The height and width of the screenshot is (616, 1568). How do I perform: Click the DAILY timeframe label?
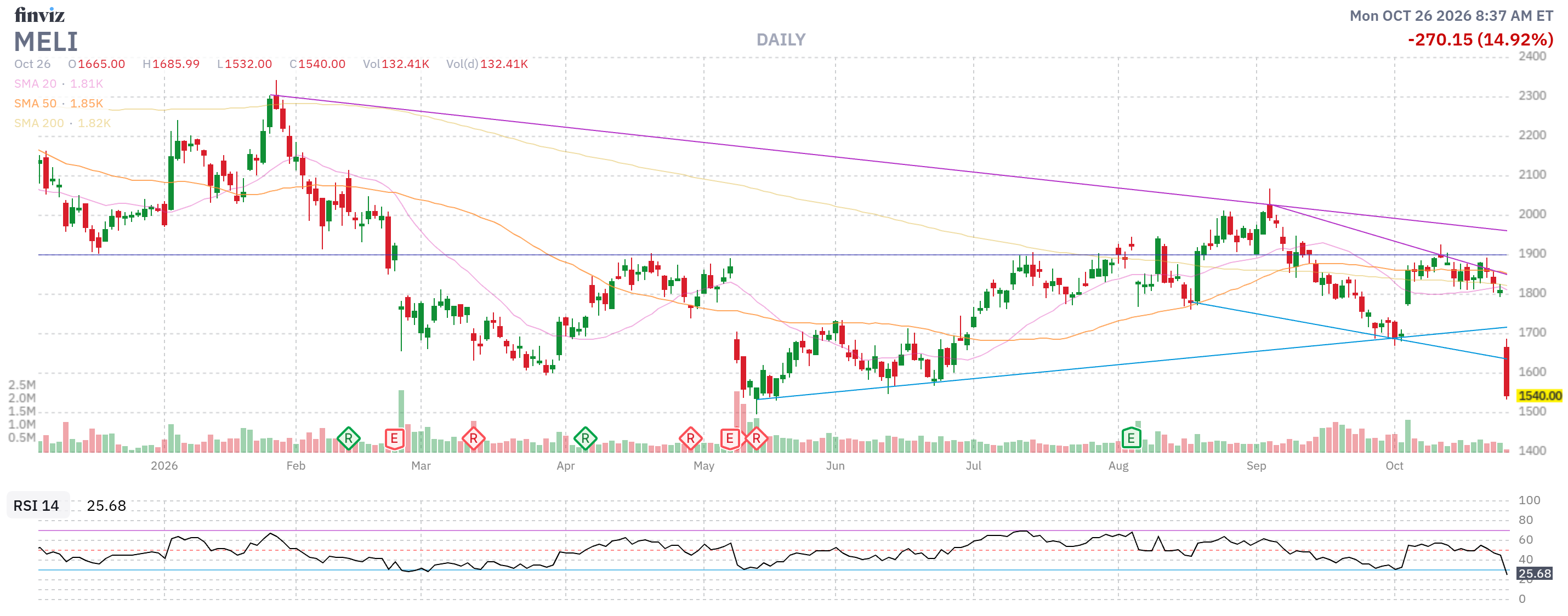pyautogui.click(x=781, y=39)
